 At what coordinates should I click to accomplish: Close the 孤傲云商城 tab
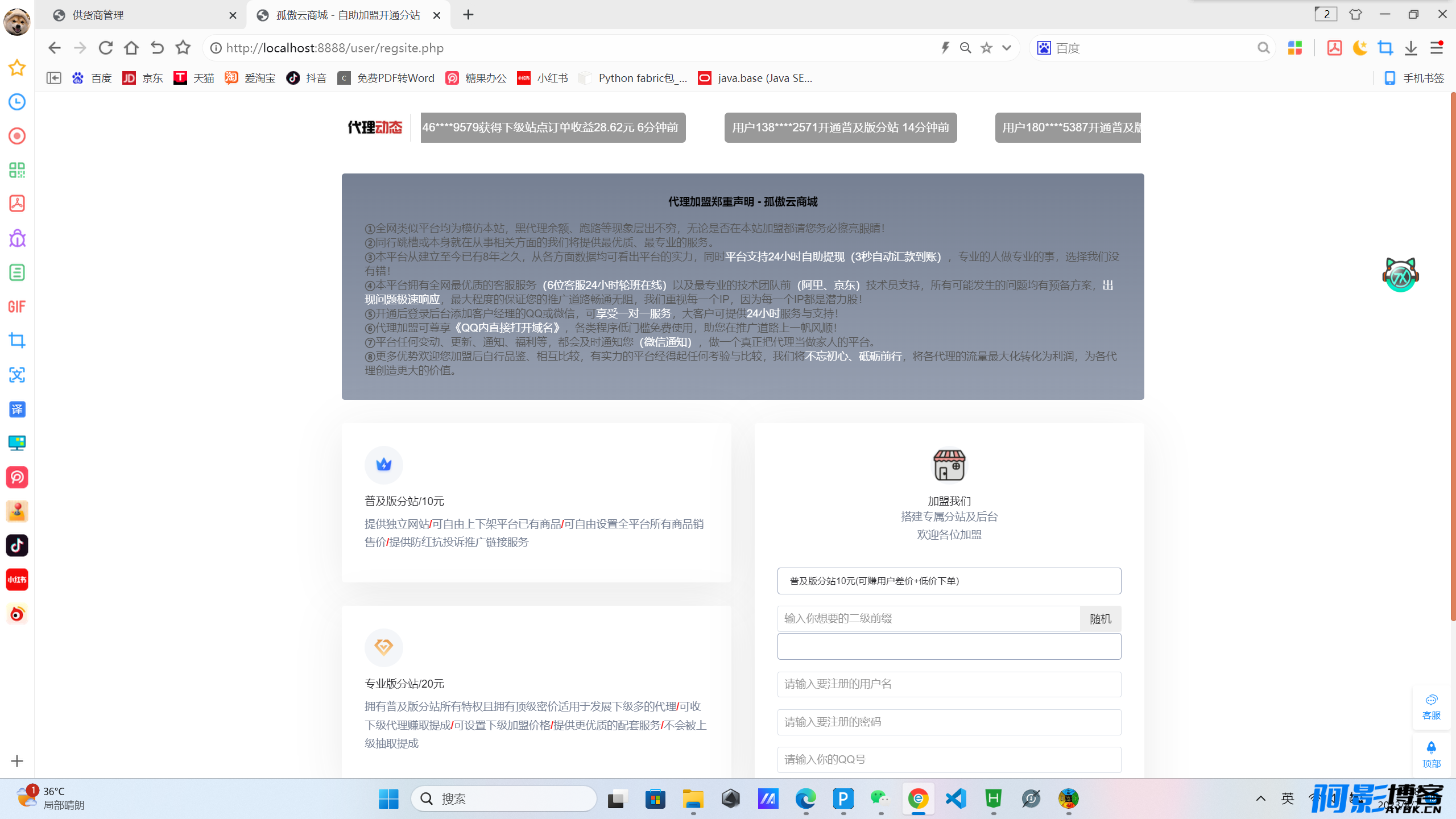coord(437,15)
